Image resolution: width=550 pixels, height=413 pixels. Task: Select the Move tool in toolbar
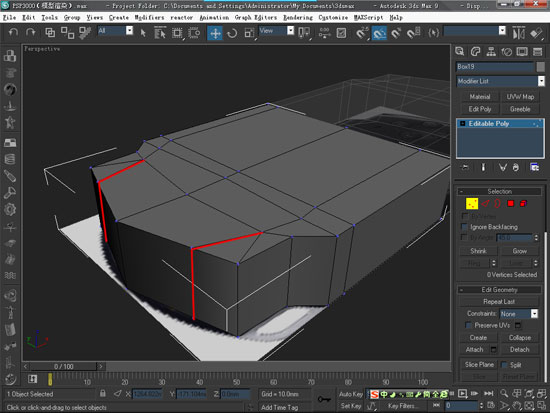point(215,33)
